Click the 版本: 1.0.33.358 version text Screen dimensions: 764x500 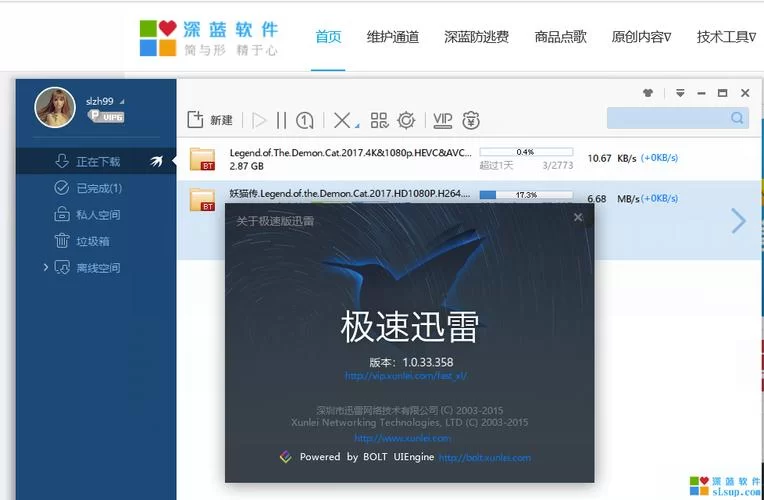point(411,362)
